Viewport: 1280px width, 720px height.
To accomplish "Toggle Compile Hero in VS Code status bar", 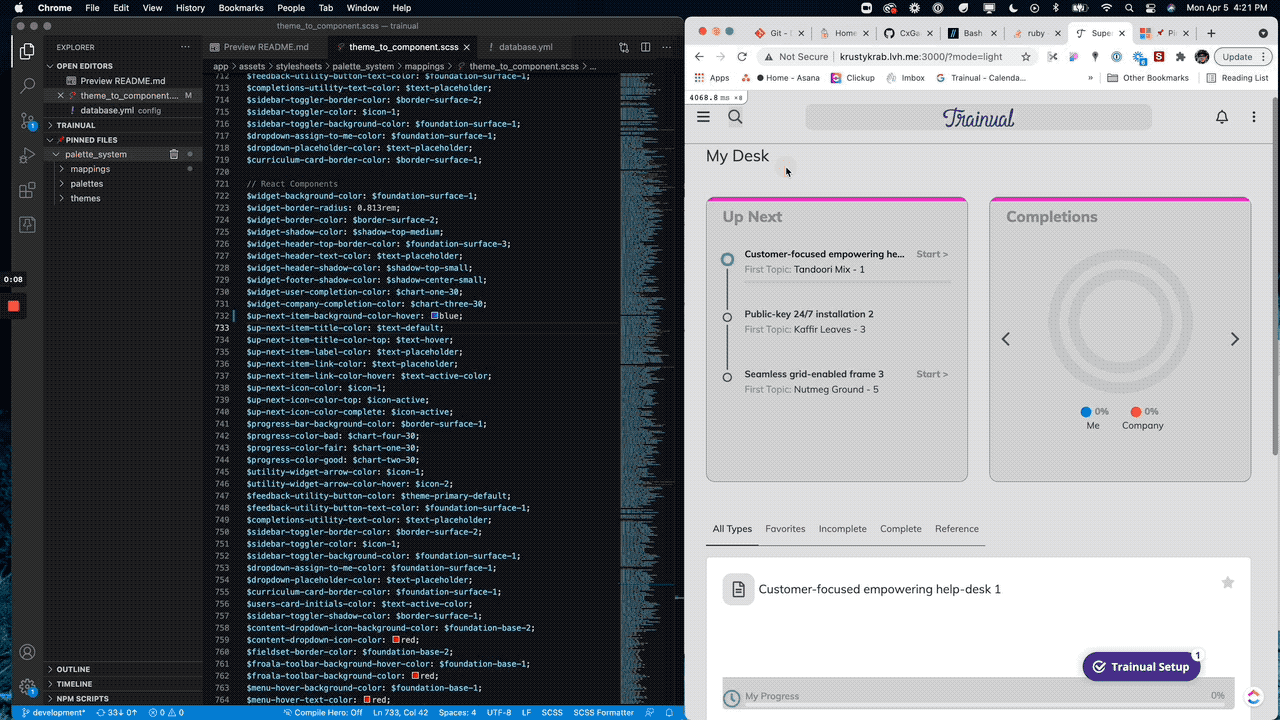I will pos(323,713).
